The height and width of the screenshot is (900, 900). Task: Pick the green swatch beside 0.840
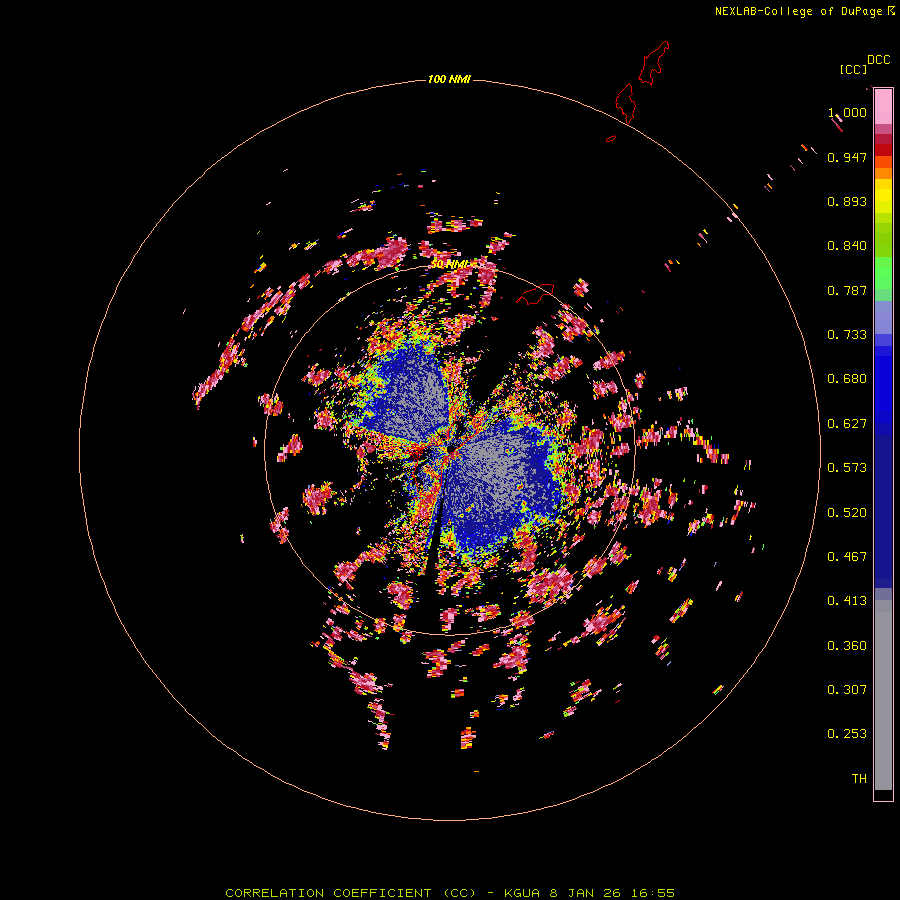(x=883, y=245)
